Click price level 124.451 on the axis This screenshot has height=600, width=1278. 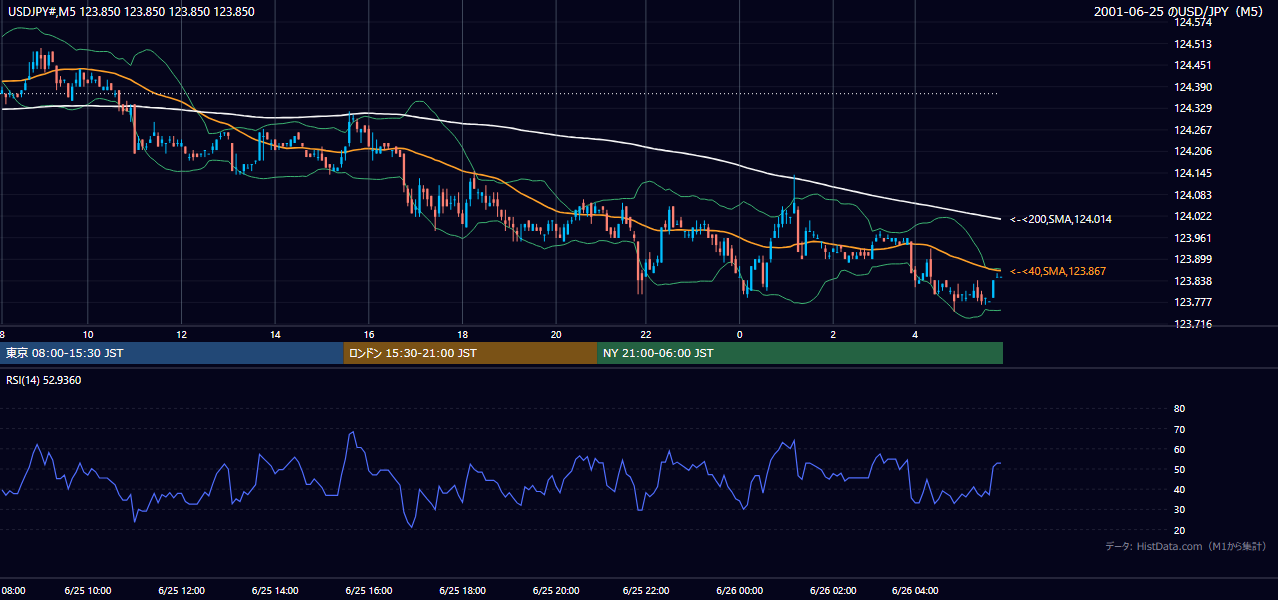[x=1193, y=66]
